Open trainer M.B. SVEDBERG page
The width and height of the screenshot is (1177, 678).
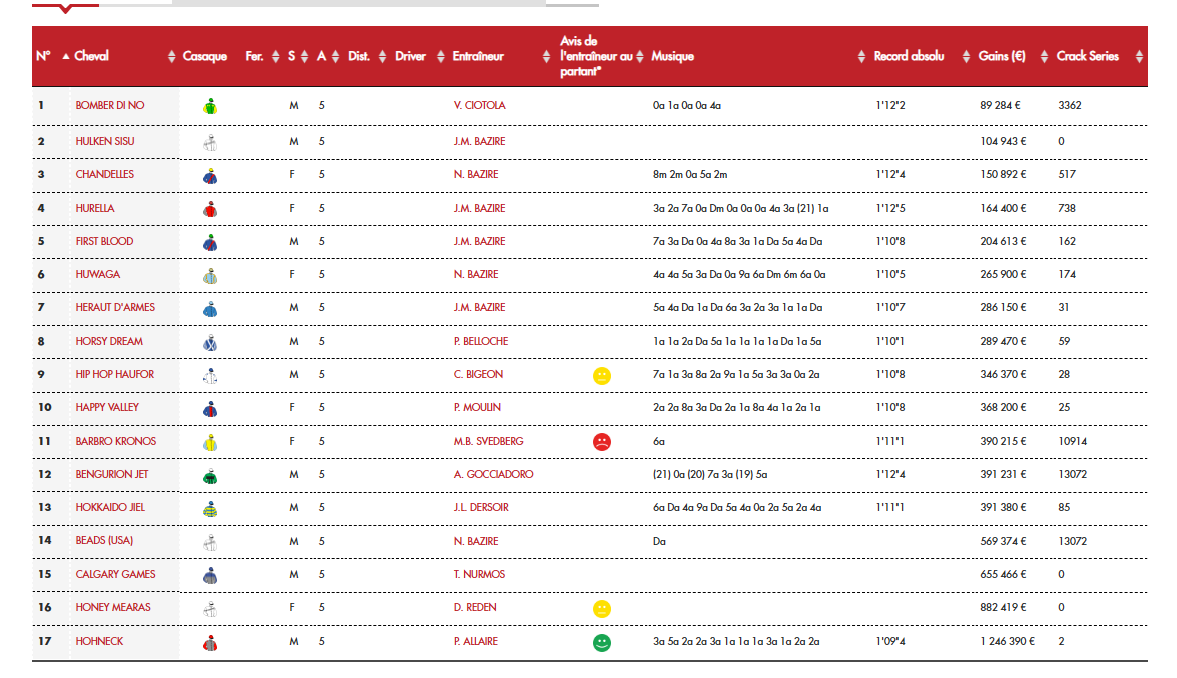489,441
